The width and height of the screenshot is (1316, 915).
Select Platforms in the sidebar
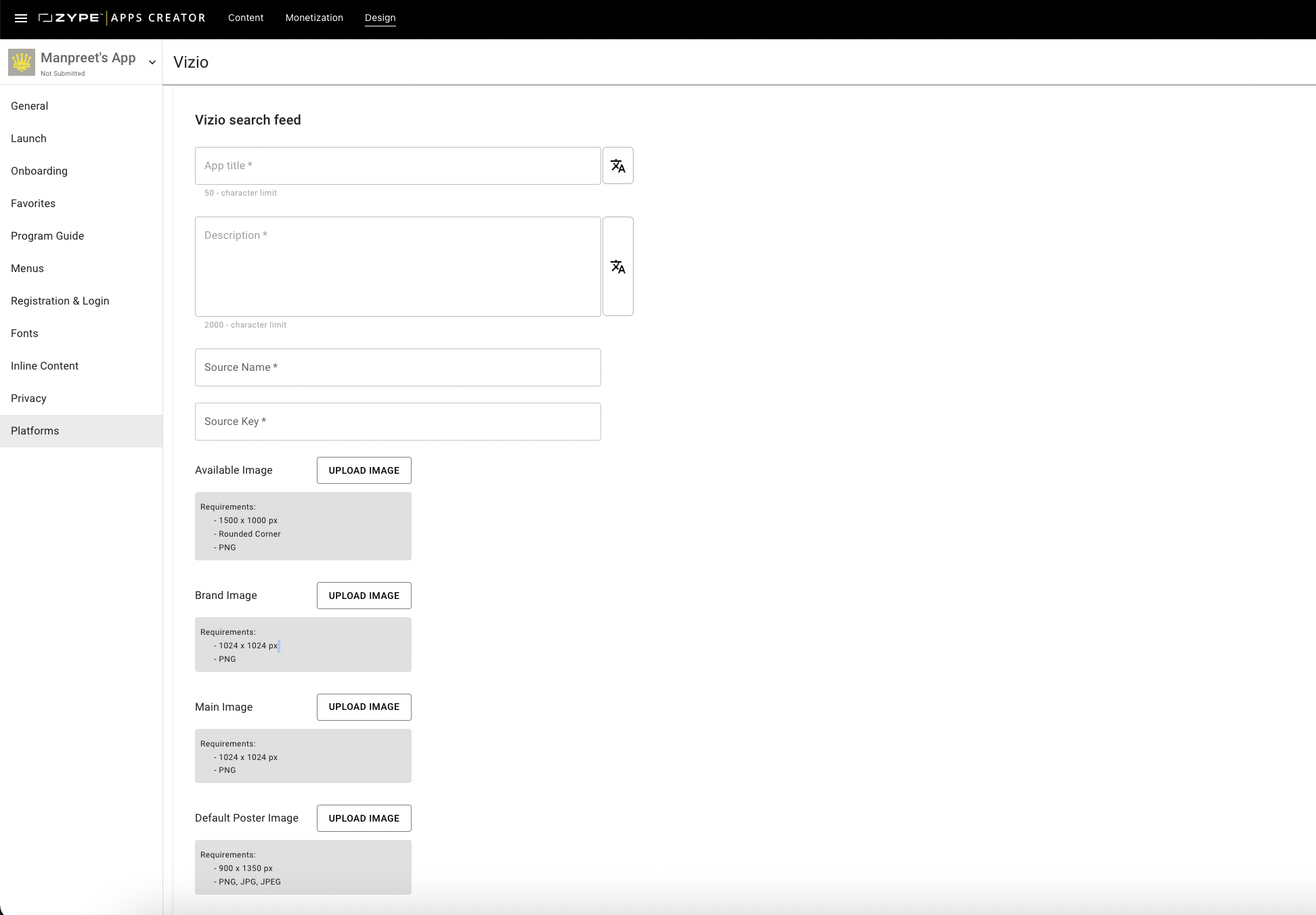pyautogui.click(x=81, y=431)
